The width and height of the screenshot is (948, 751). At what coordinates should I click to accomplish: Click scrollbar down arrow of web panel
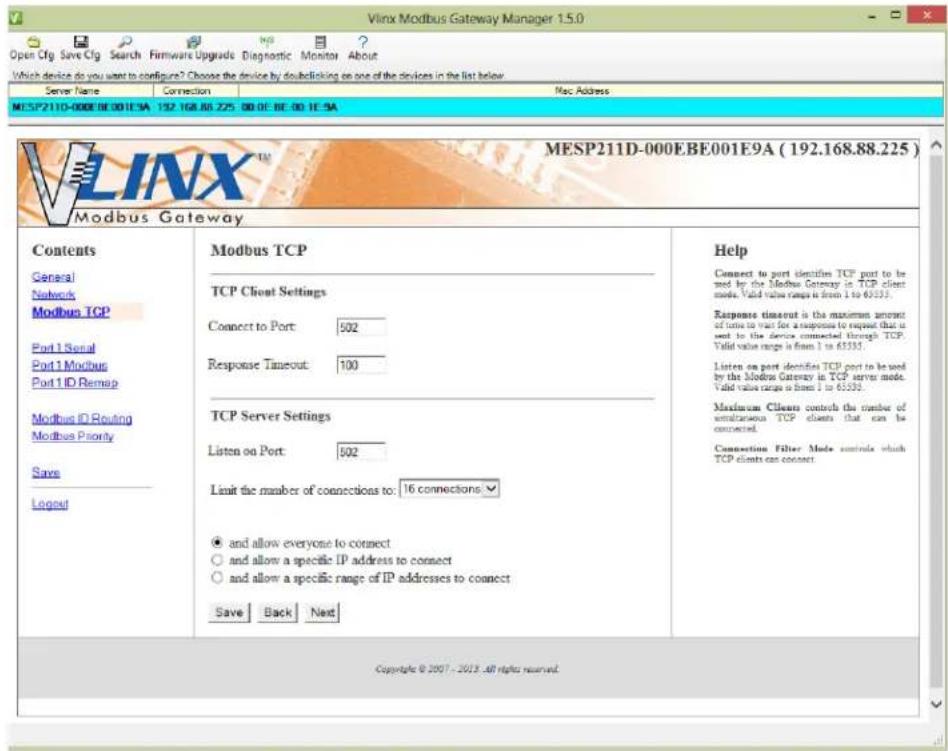[936, 704]
